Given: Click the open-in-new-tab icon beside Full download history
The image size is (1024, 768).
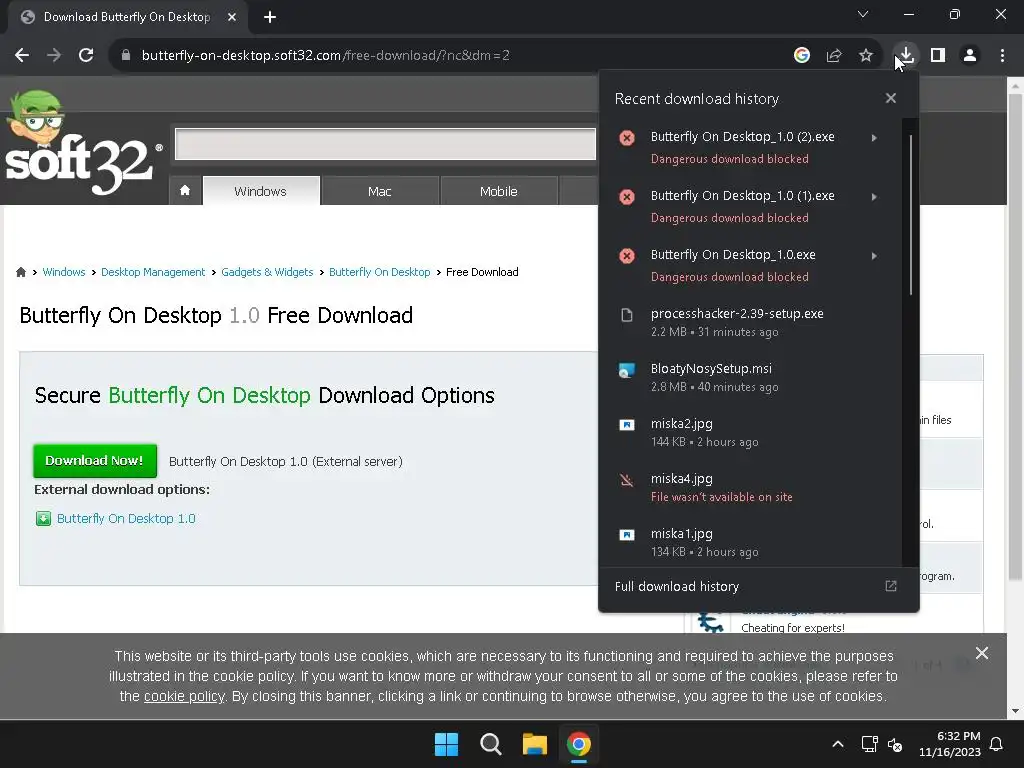Looking at the screenshot, I should (891, 586).
